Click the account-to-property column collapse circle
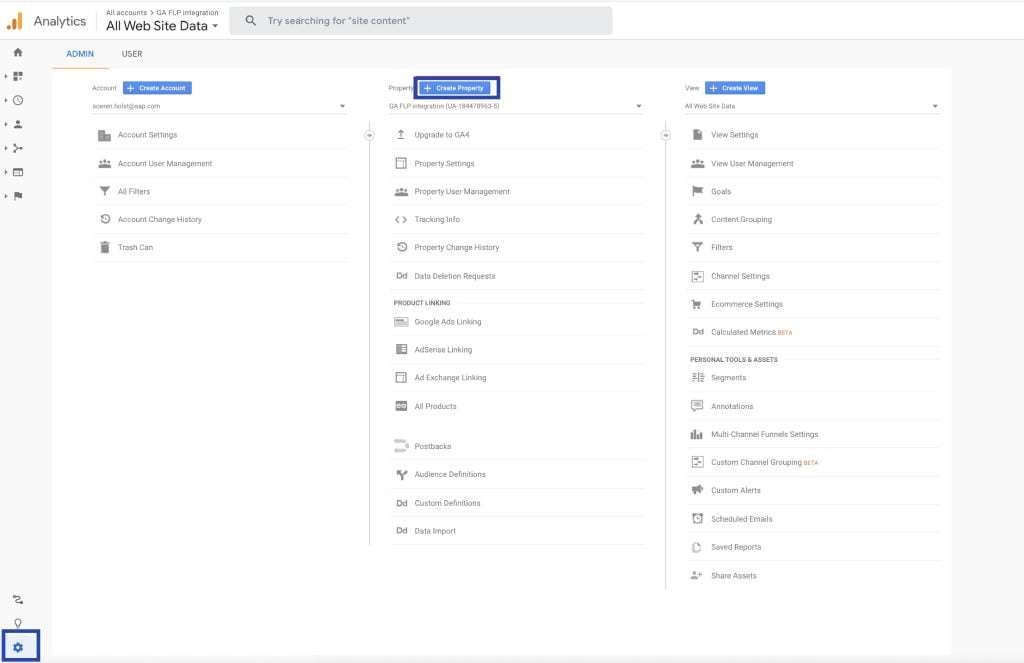The width and height of the screenshot is (1024, 663). [x=370, y=135]
